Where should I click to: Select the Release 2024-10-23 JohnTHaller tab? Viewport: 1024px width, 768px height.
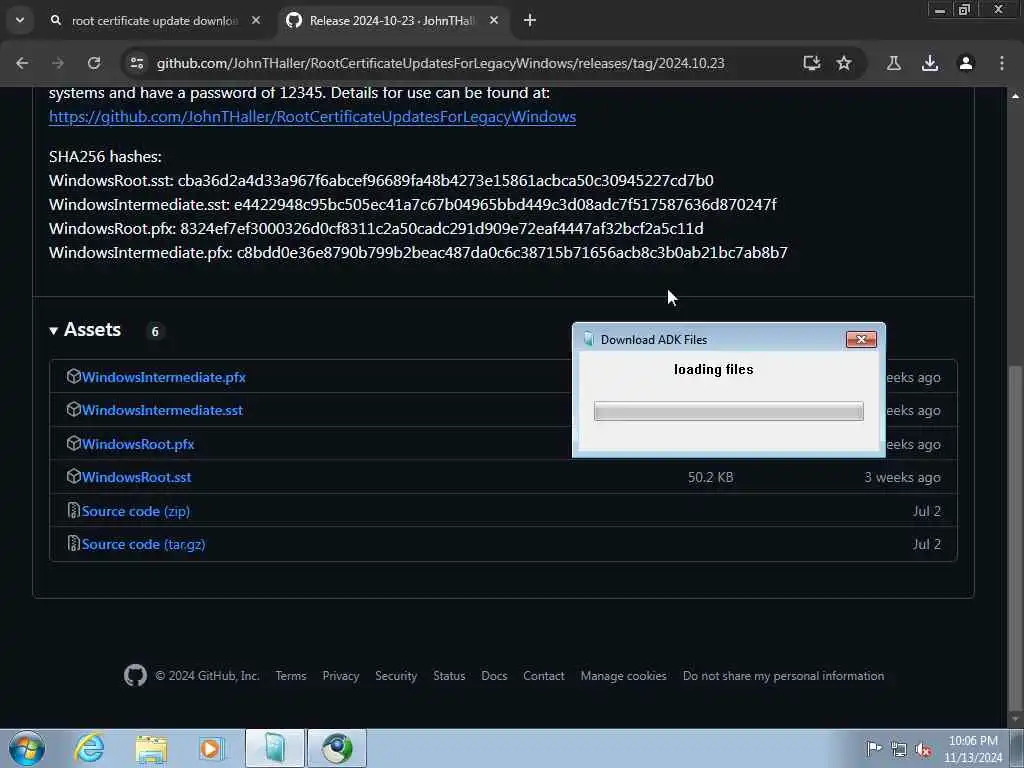tap(392, 21)
